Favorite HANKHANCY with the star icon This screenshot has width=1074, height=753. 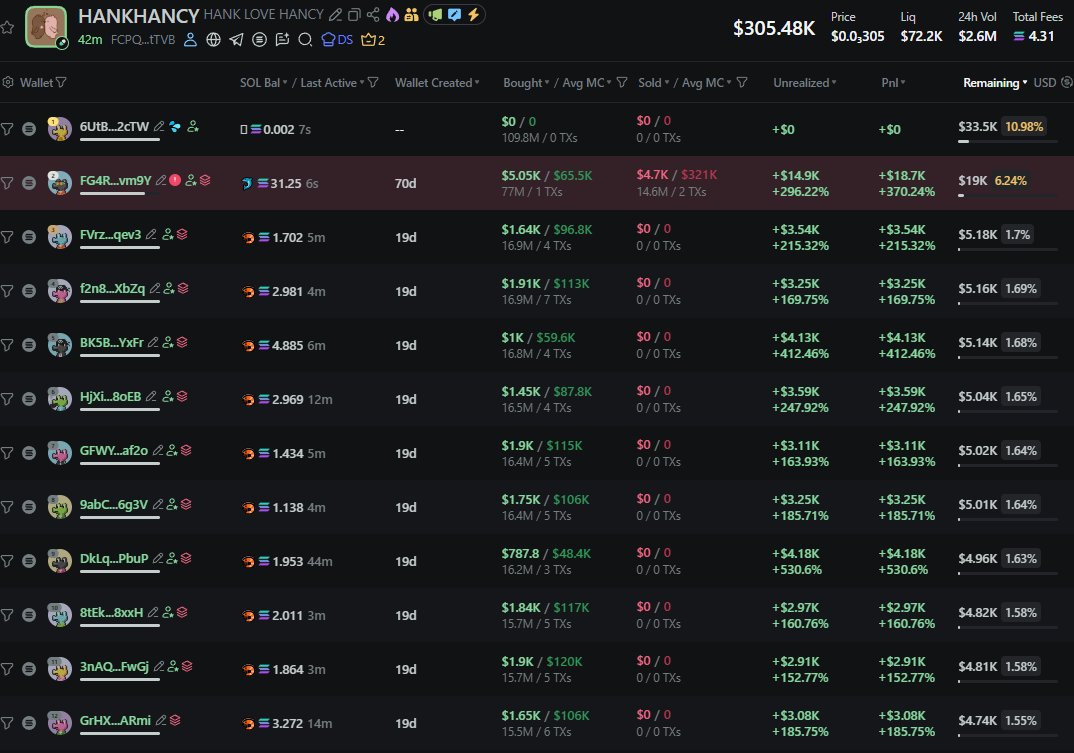(x=8, y=27)
